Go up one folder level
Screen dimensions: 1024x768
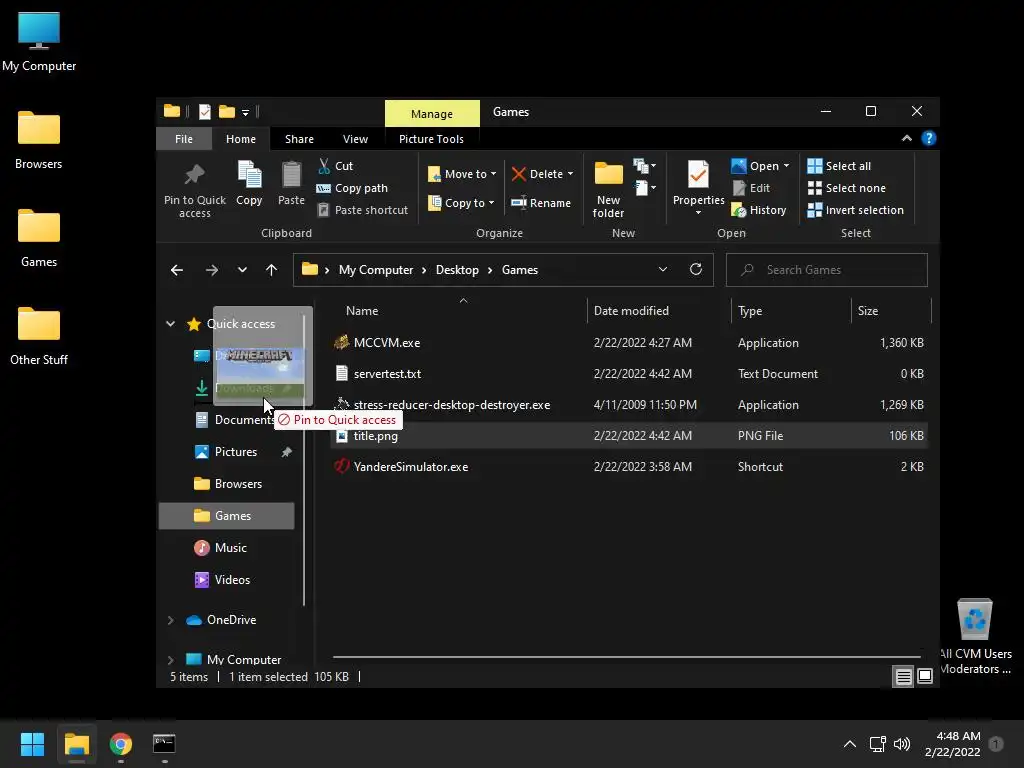pyautogui.click(x=272, y=270)
